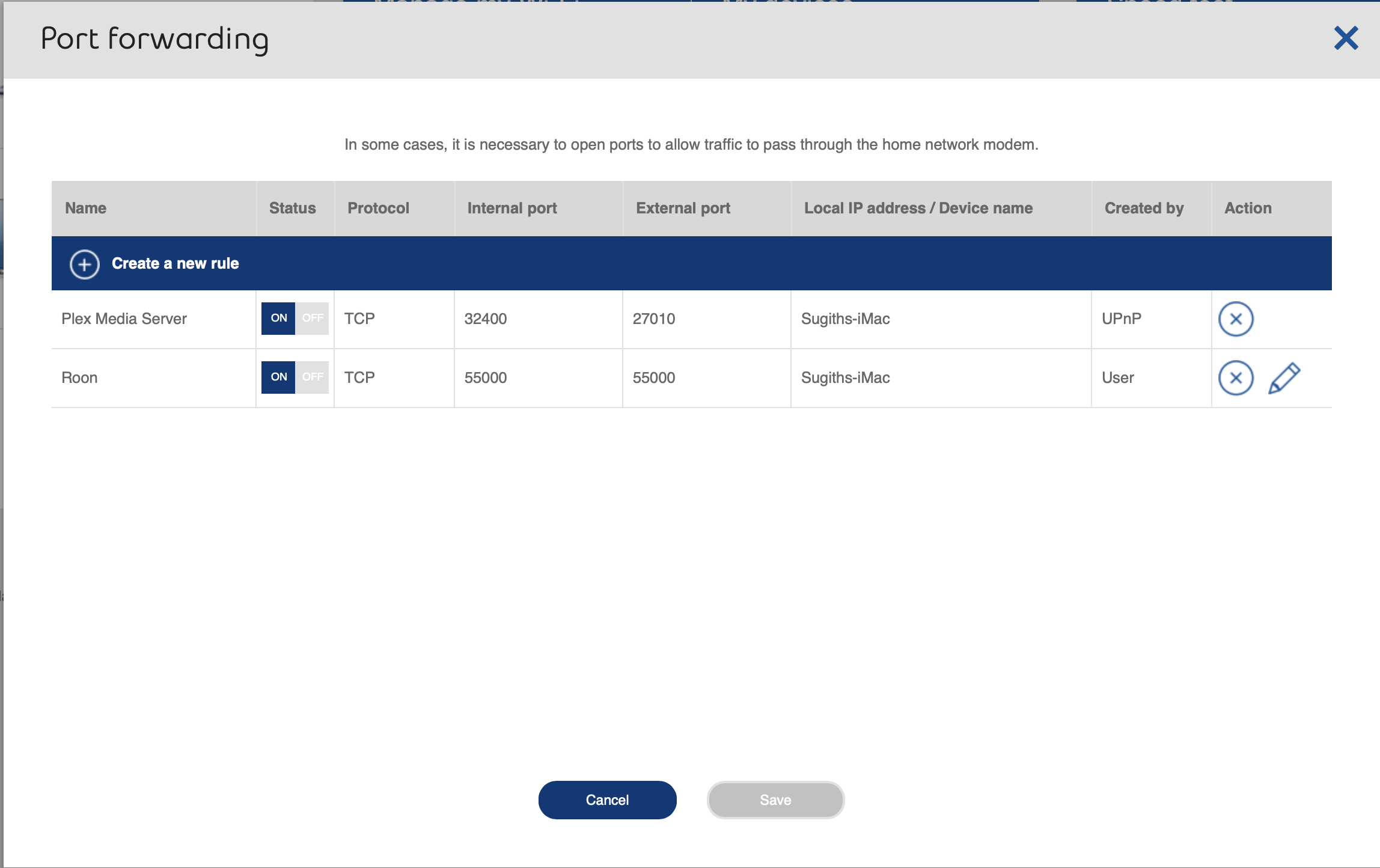Click the External port column header
Image resolution: width=1380 pixels, height=868 pixels.
[x=683, y=208]
